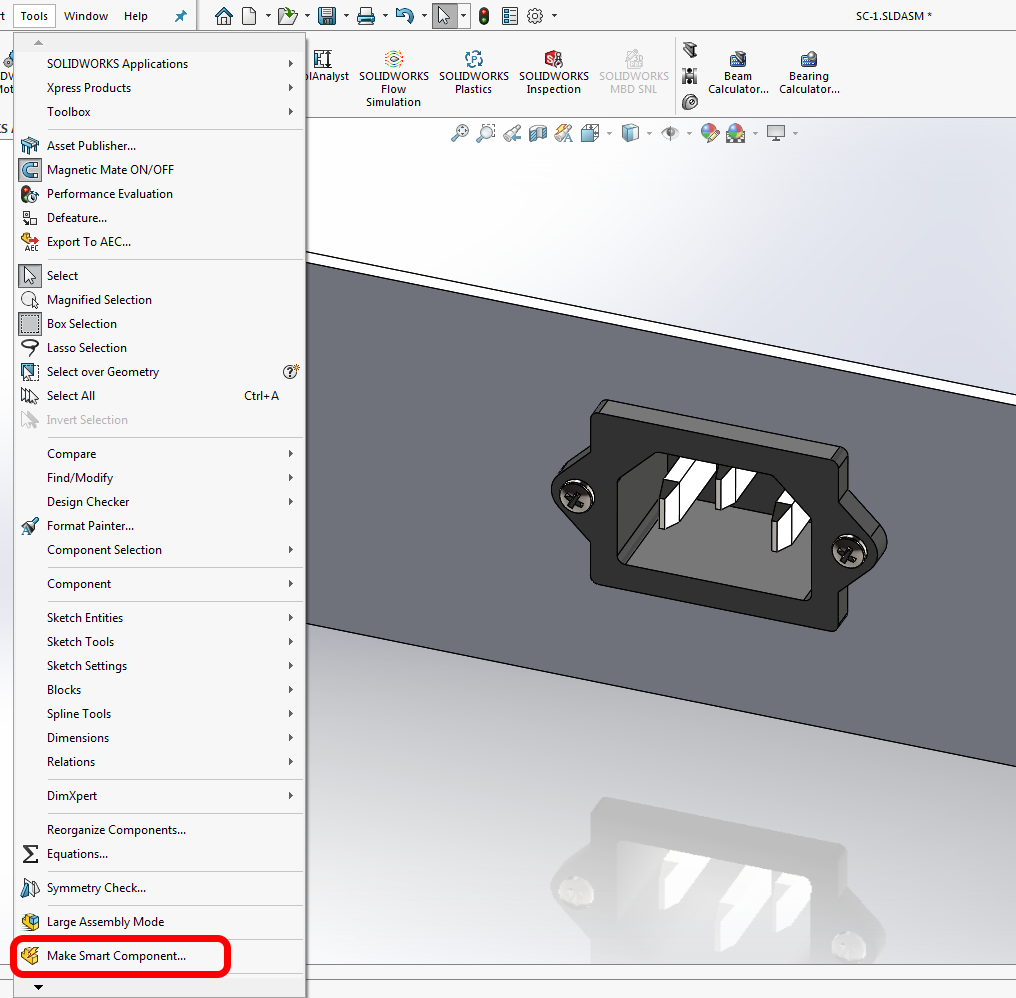This screenshot has width=1016, height=998.
Task: Activate the Select tool in menu
Action: (x=159, y=275)
